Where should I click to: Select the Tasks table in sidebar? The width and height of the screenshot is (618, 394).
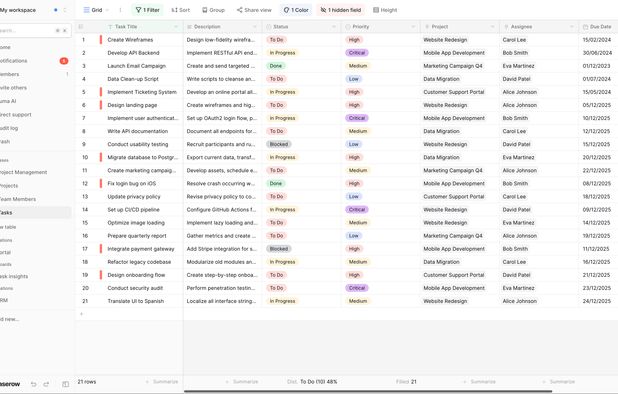pos(35,212)
